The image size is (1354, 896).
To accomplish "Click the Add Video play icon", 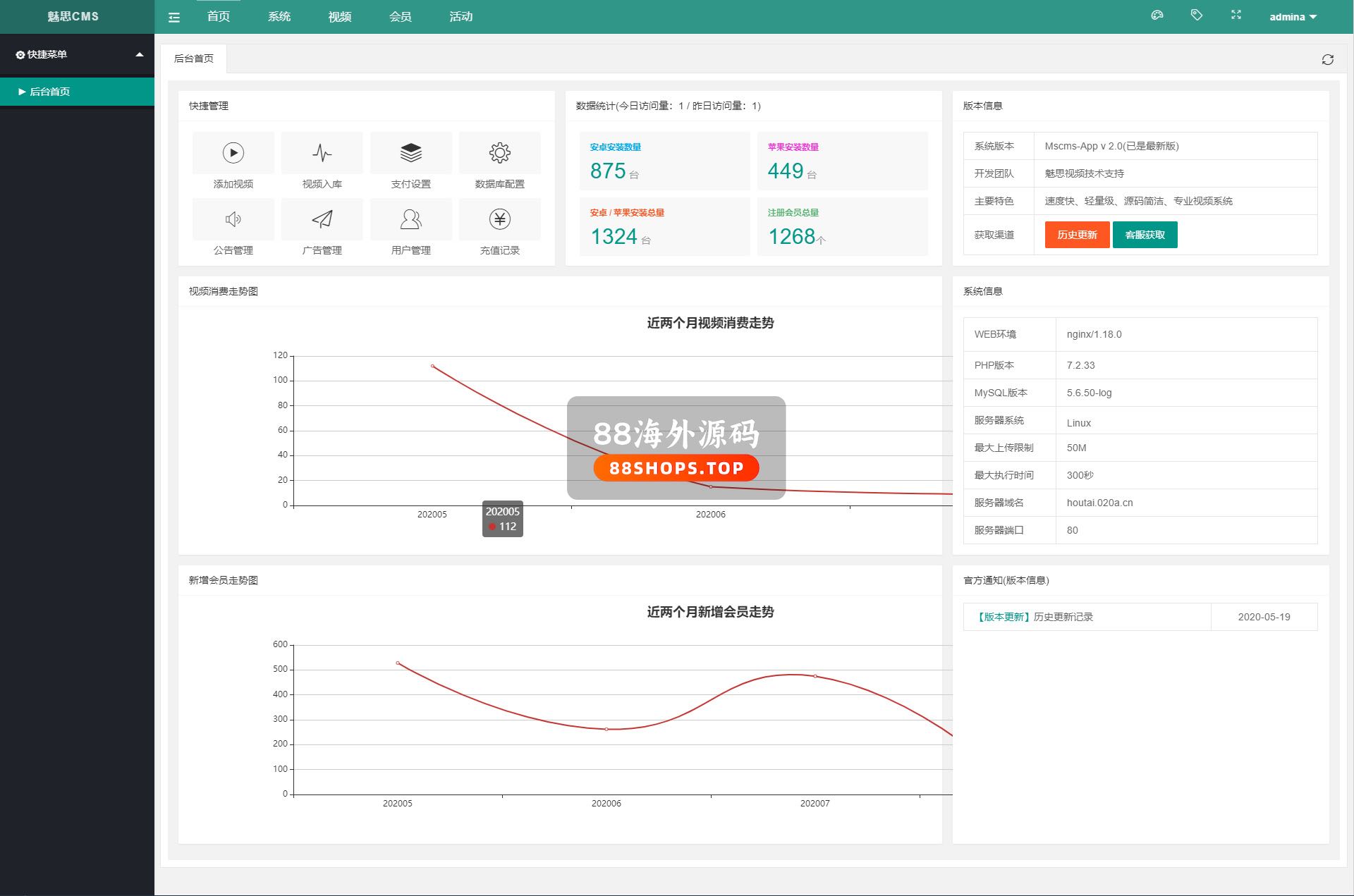I will pos(233,153).
